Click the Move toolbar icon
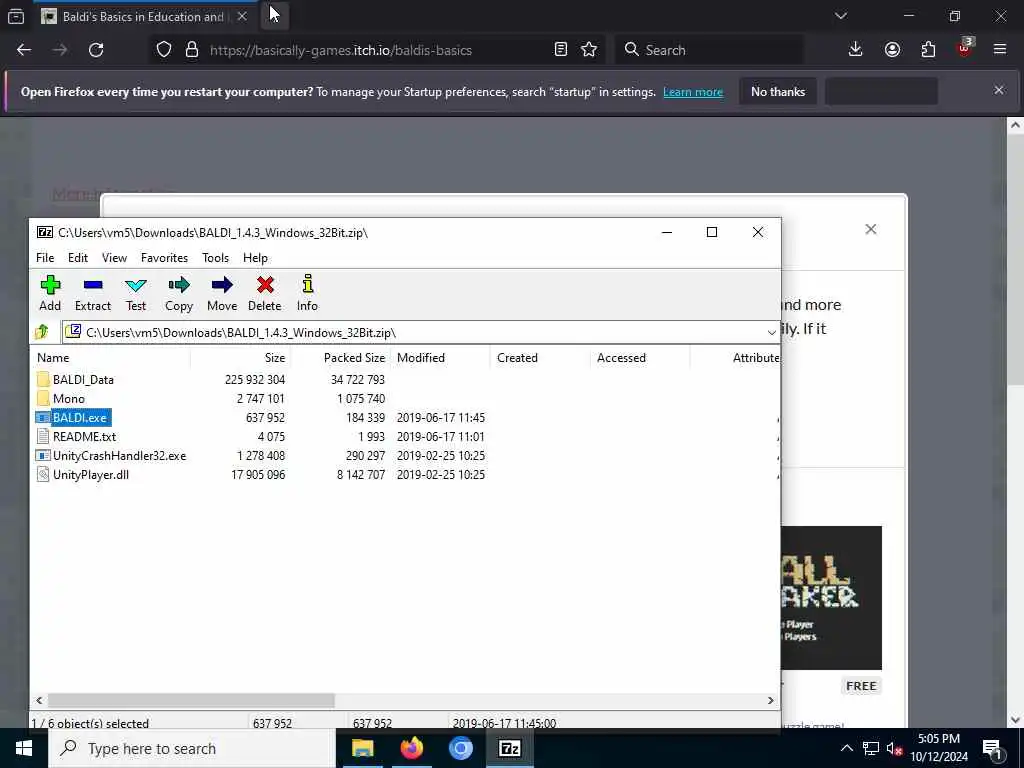Image resolution: width=1024 pixels, height=768 pixels. coord(222,293)
